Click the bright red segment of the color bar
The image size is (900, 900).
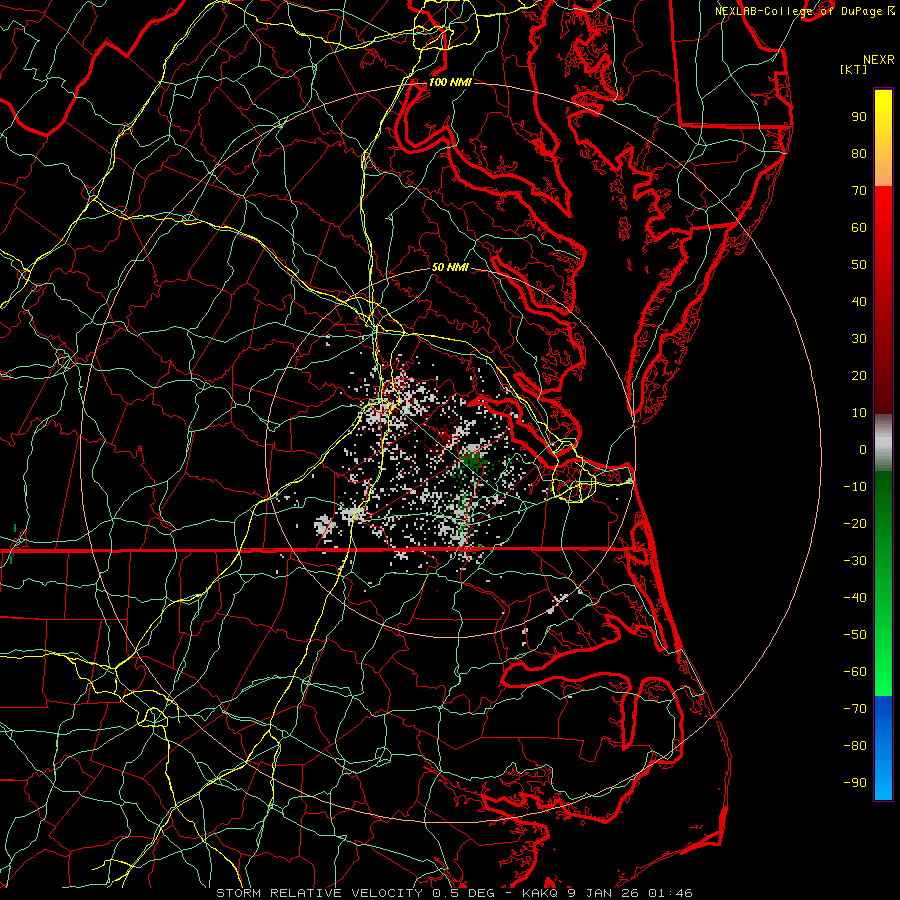click(x=883, y=212)
